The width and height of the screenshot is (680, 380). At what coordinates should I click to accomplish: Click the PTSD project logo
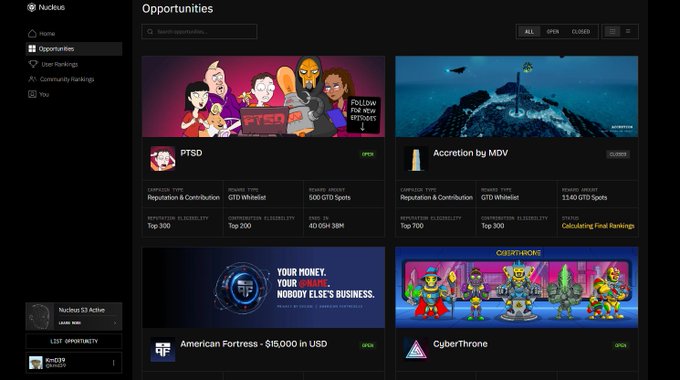pyautogui.click(x=163, y=158)
